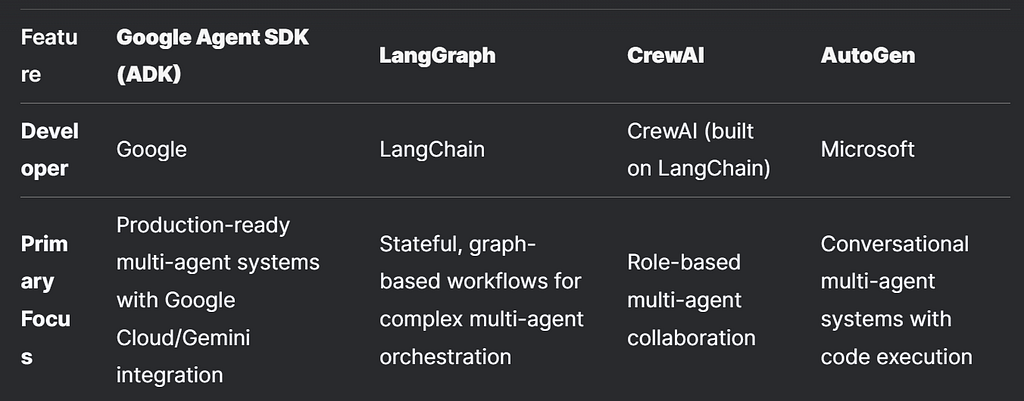Click the CrewAI built on LangChain cell

click(x=699, y=150)
